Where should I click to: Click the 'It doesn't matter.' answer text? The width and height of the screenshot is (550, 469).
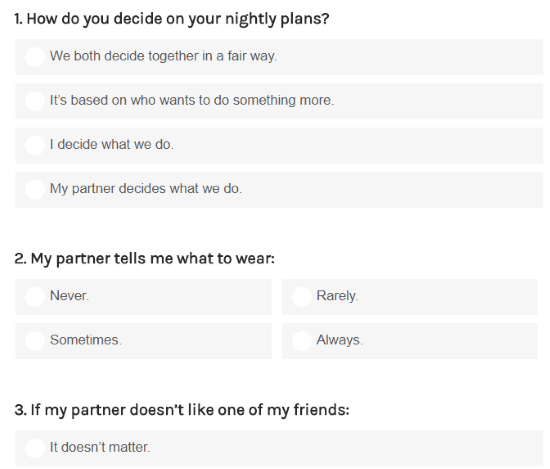pyautogui.click(x=100, y=447)
